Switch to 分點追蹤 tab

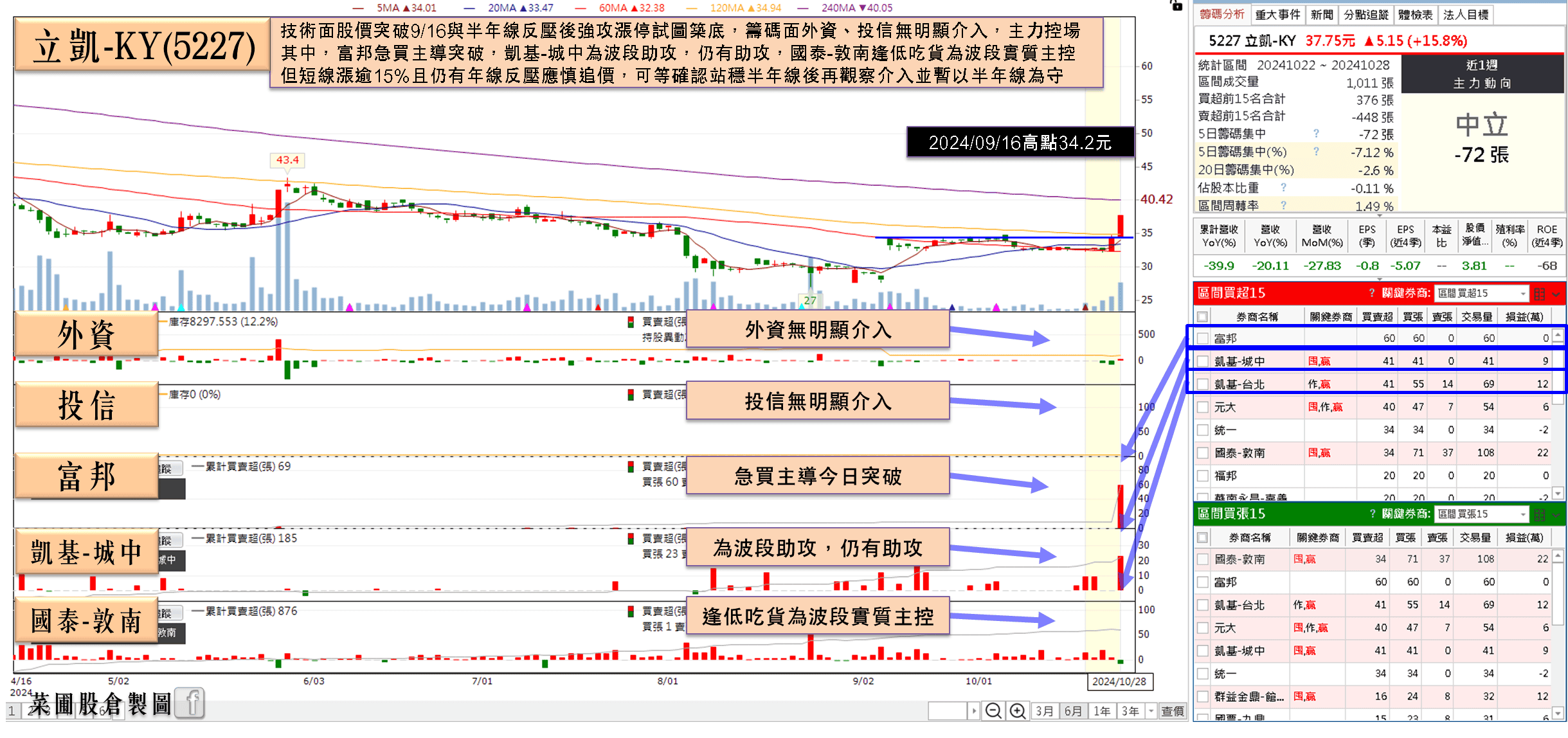(1366, 14)
